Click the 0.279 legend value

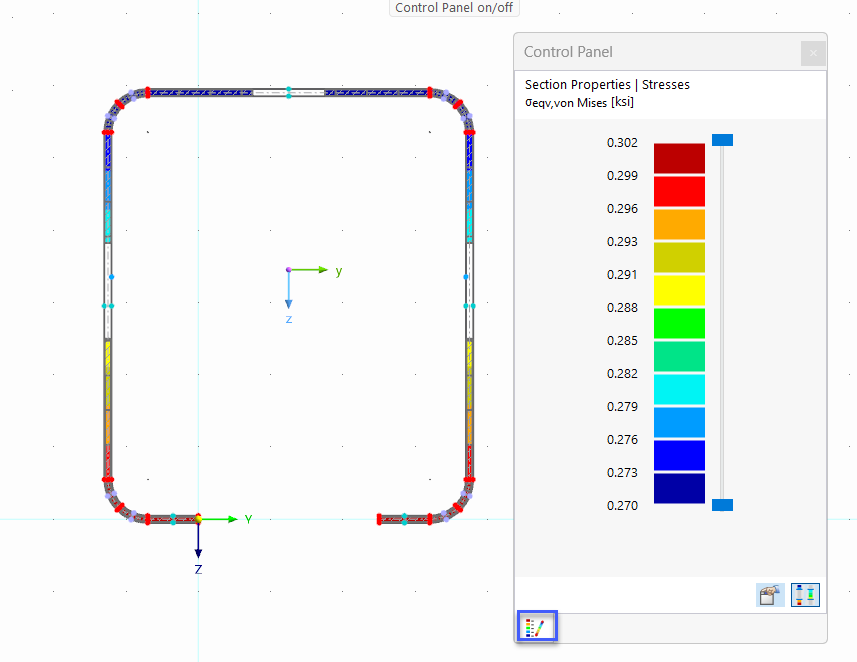point(622,407)
